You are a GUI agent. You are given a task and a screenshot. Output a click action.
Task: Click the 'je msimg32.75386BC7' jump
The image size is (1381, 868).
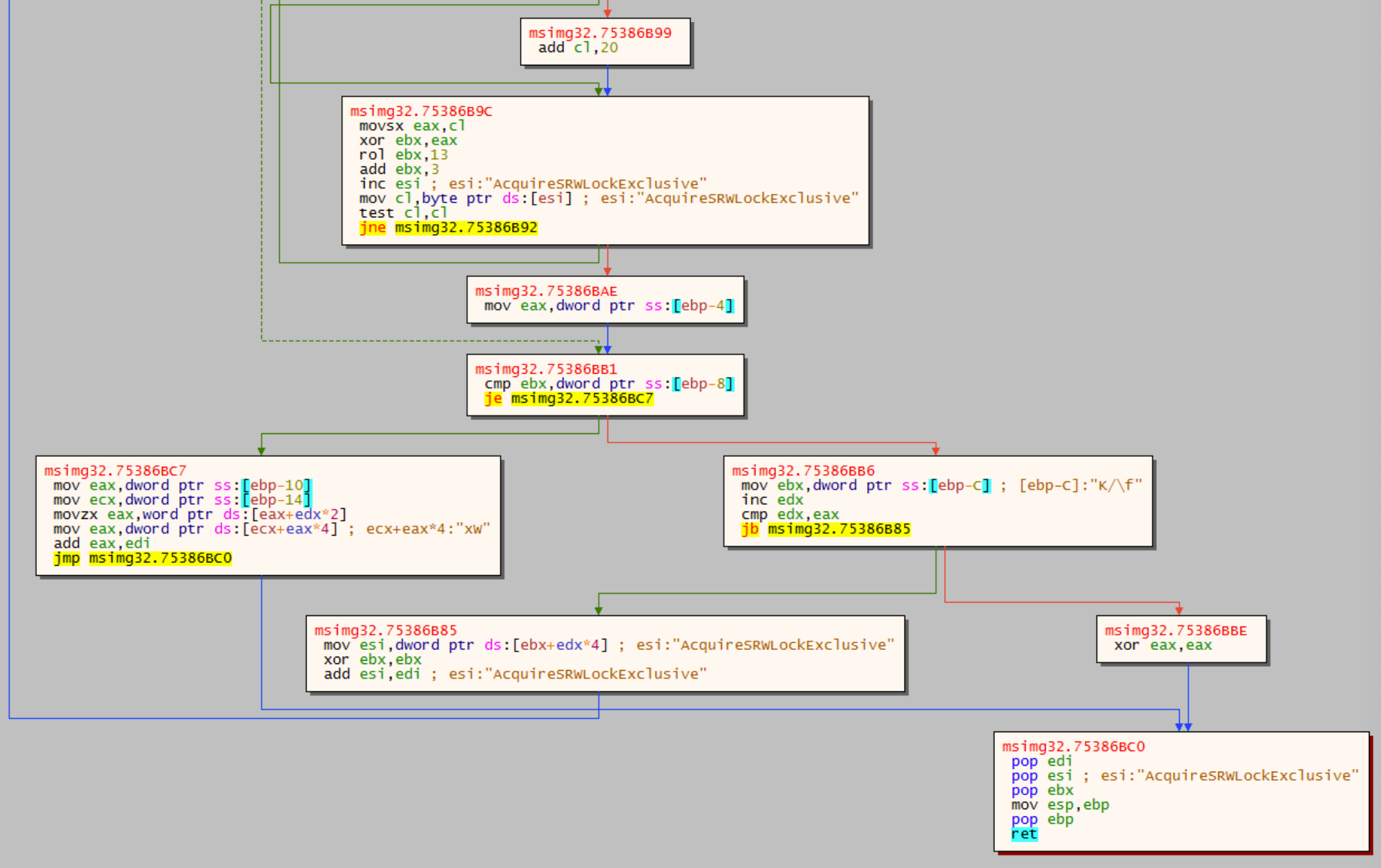click(568, 399)
